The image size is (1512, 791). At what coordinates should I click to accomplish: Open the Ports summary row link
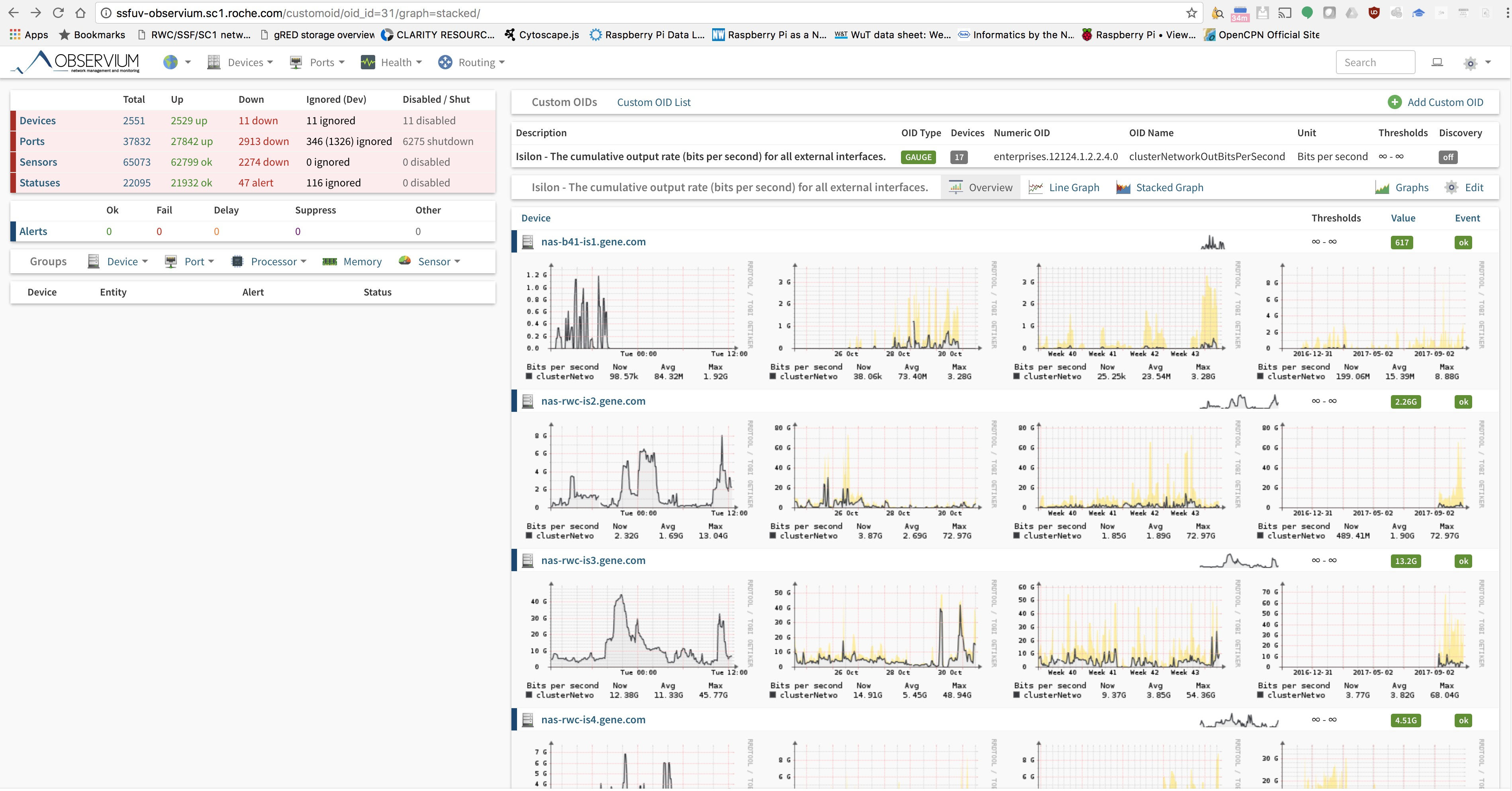32,141
